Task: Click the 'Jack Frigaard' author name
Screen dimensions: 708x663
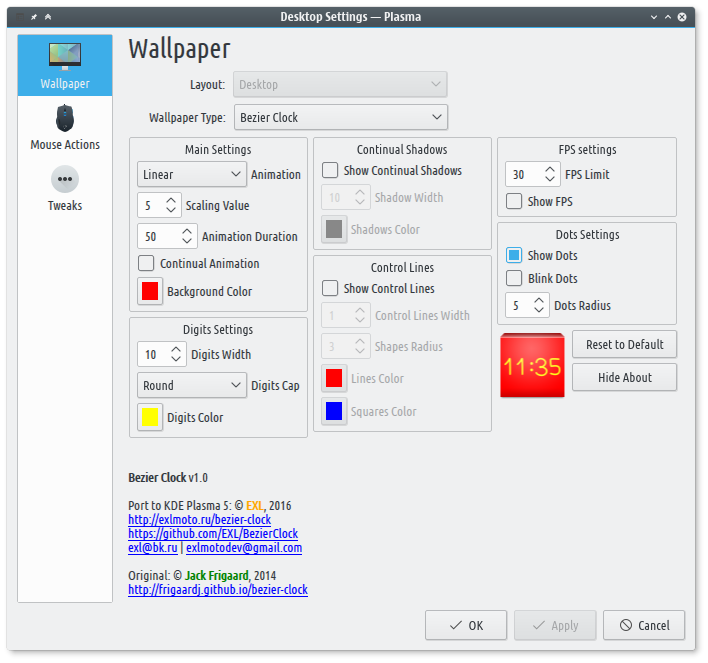Action: pyautogui.click(x=217, y=575)
